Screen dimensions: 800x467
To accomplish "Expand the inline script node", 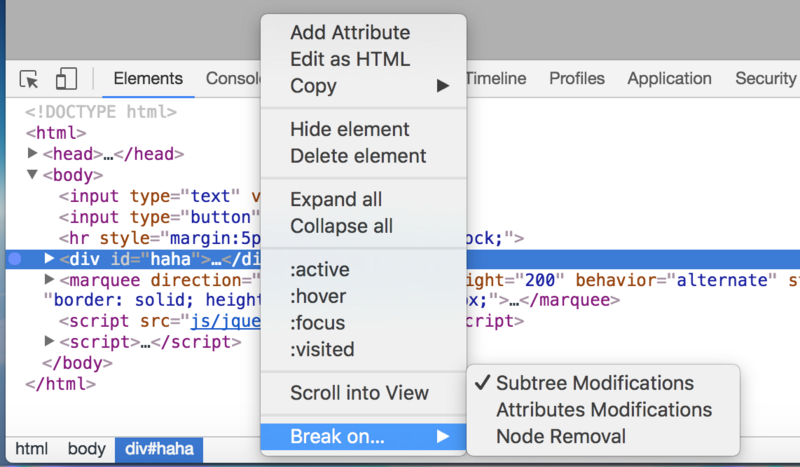I will (49, 342).
